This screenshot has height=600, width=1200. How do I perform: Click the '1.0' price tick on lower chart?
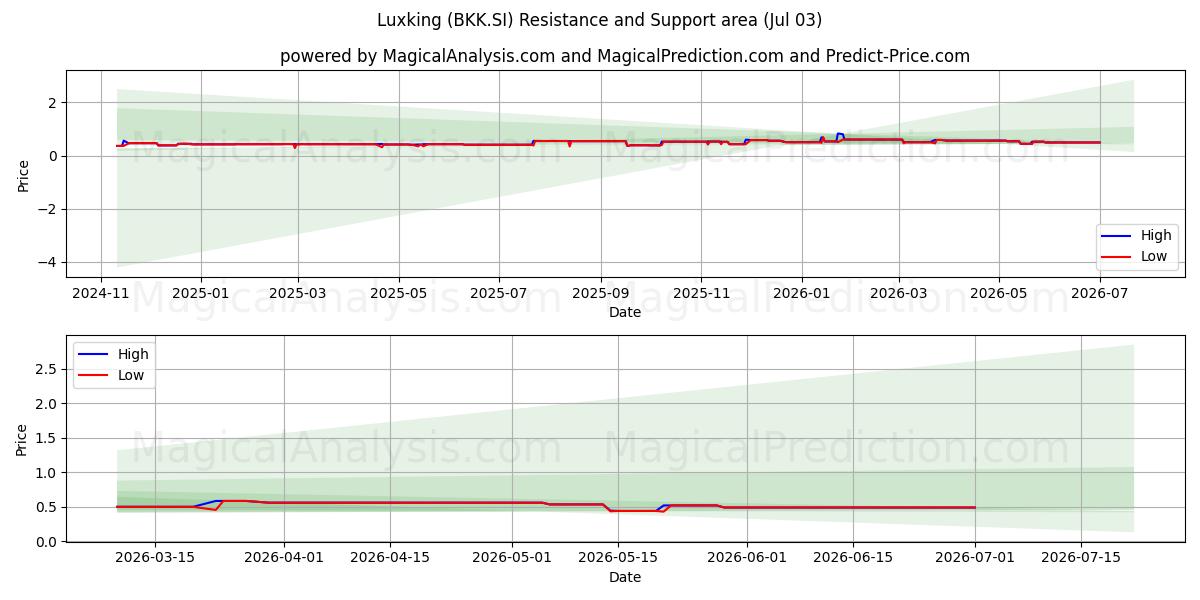click(48, 473)
